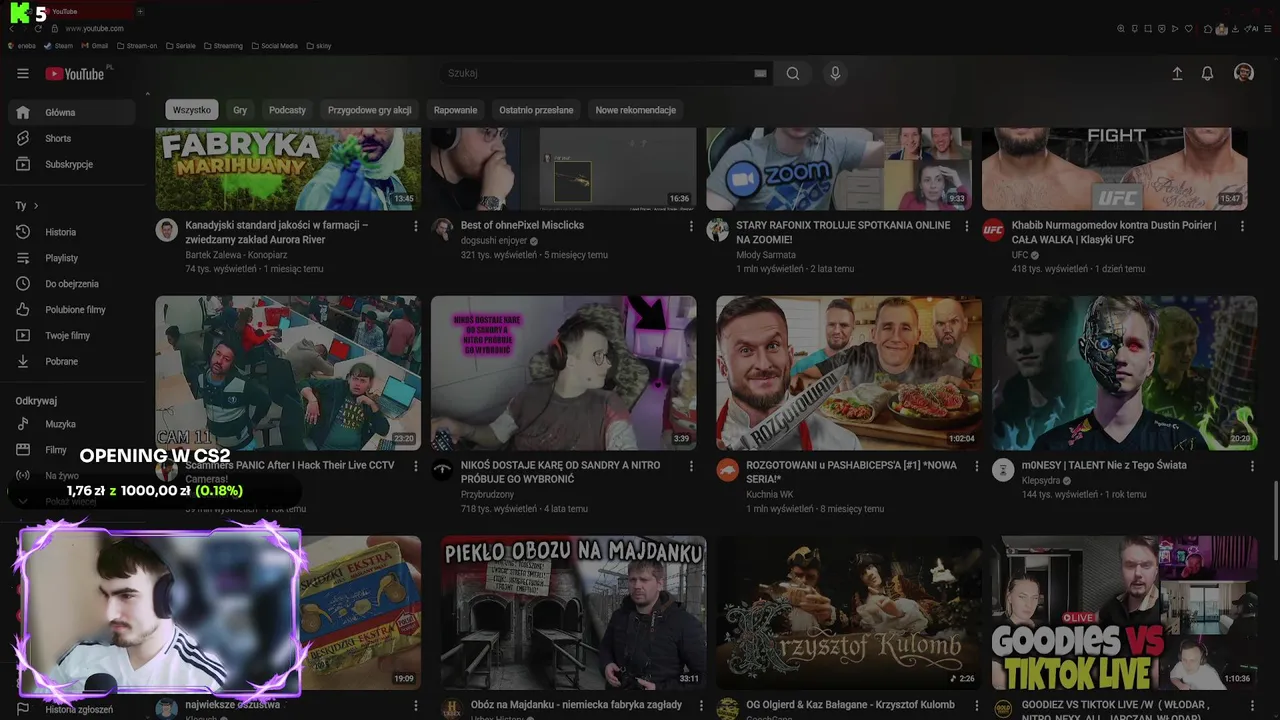Reload the page in the browser
This screenshot has width=1280, height=720.
[38, 28]
